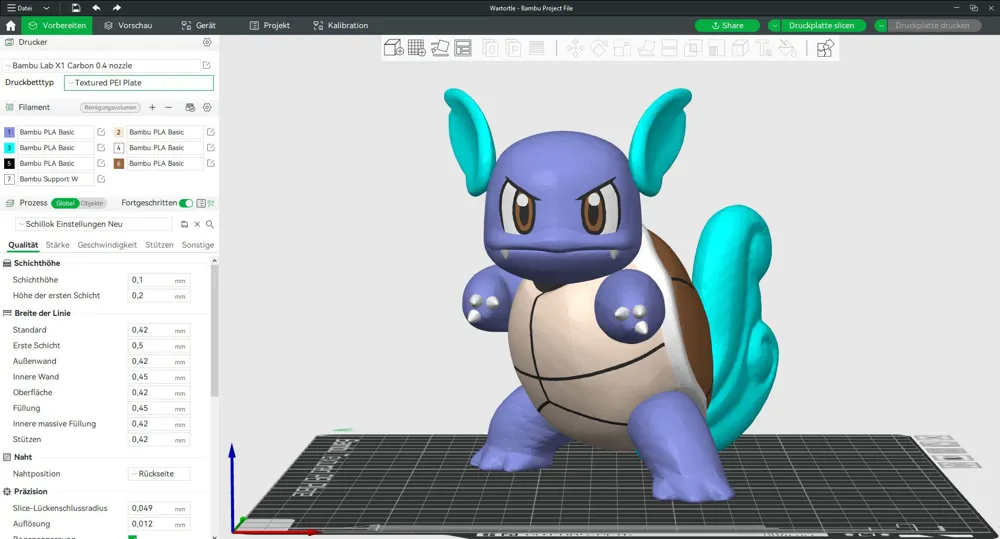This screenshot has width=1000, height=539.
Task: Switch to the Gerät tab
Action: pyautogui.click(x=198, y=26)
